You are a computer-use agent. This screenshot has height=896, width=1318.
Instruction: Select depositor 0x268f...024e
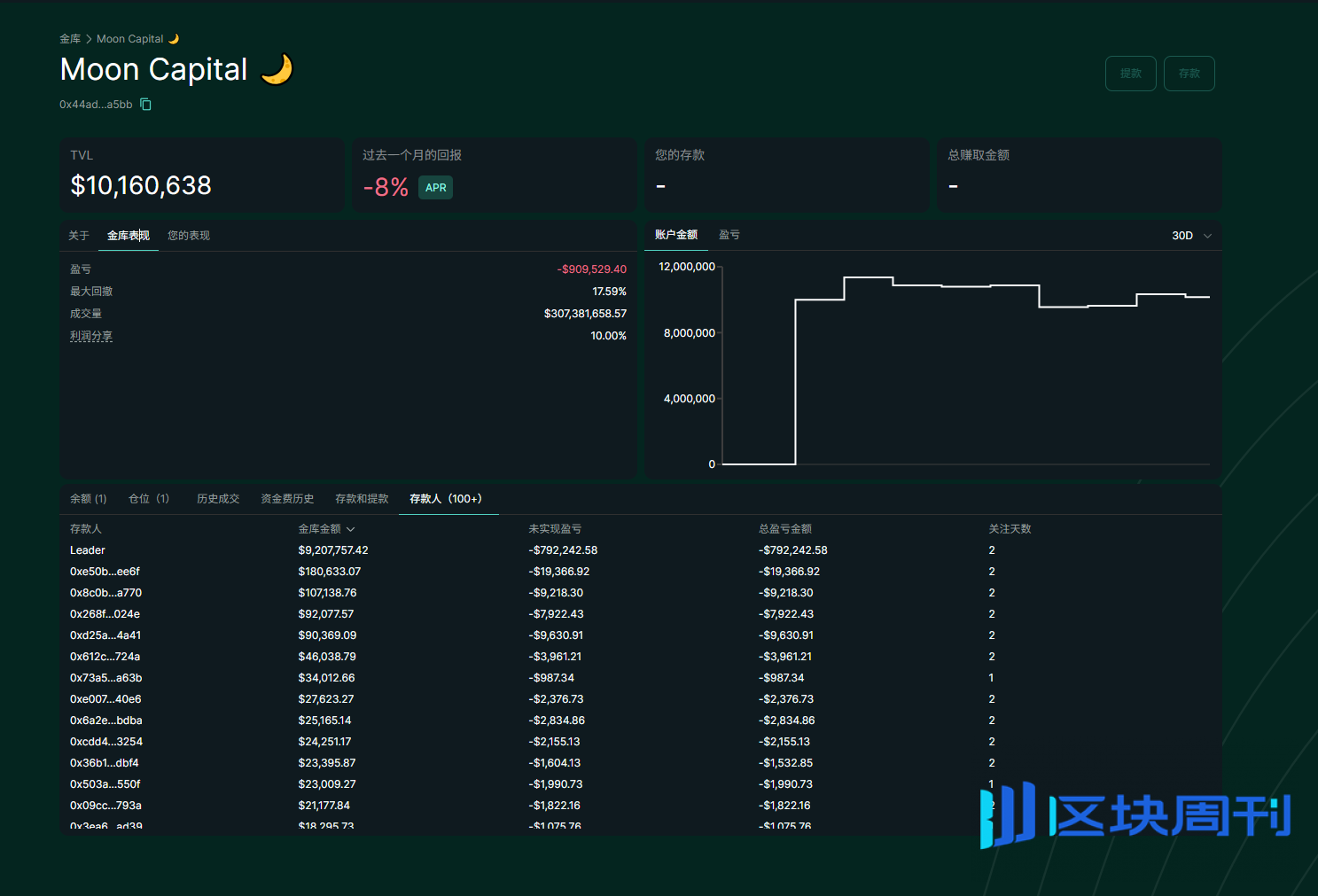[x=640, y=614]
